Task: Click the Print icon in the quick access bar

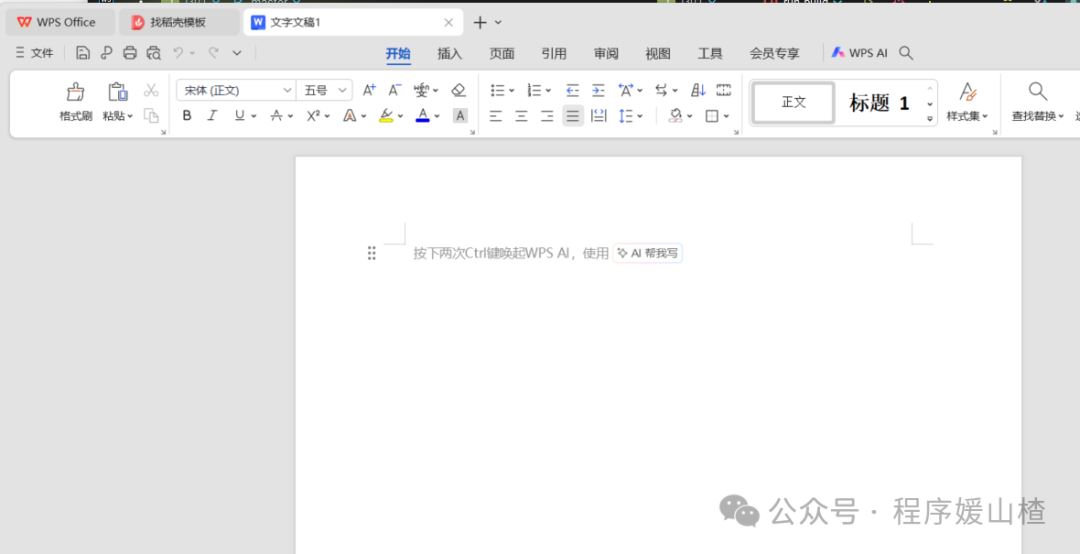Action: 129,53
